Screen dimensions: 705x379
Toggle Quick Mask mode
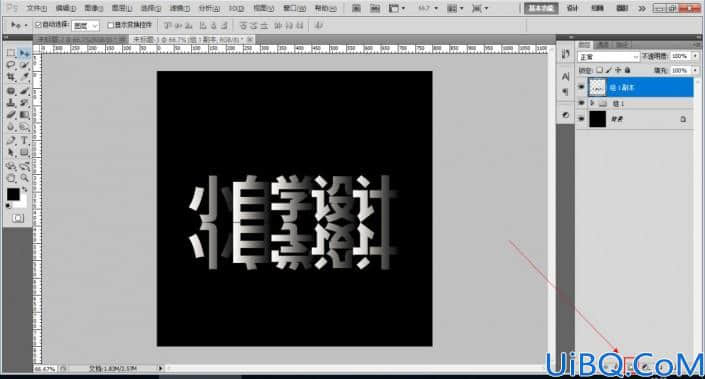(18, 218)
